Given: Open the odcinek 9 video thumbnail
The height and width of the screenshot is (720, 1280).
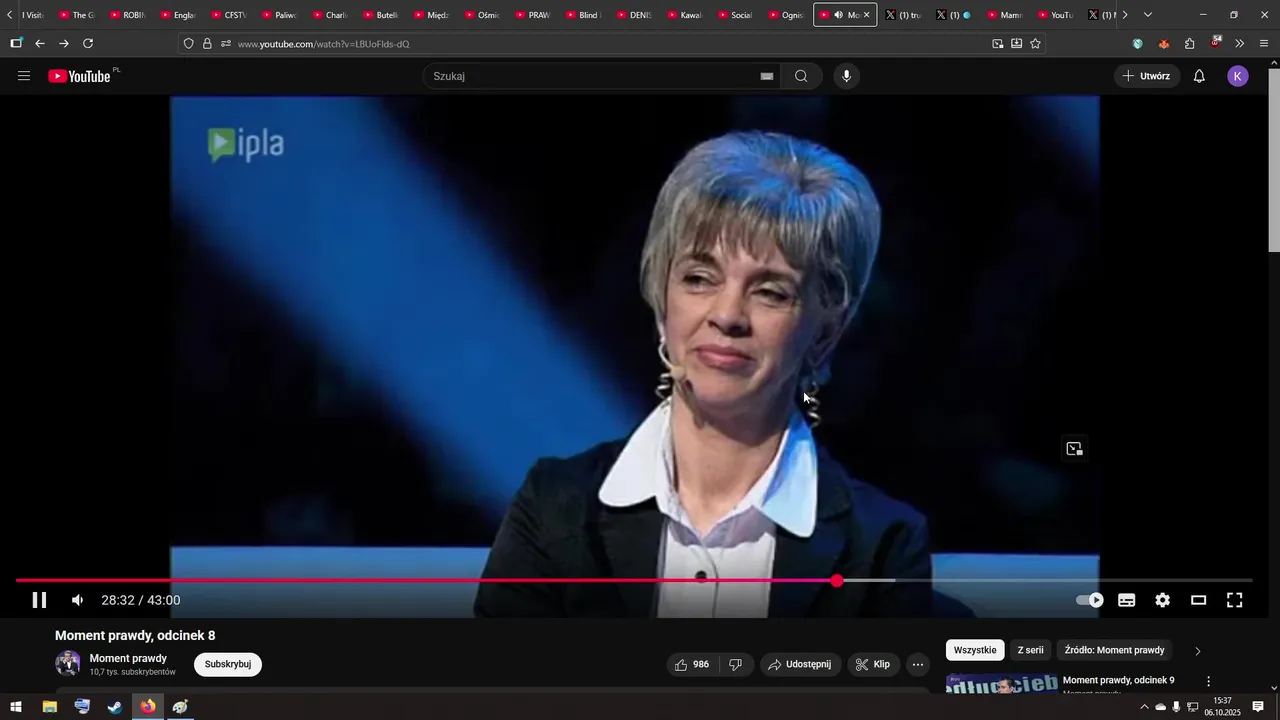Looking at the screenshot, I should click(1001, 683).
